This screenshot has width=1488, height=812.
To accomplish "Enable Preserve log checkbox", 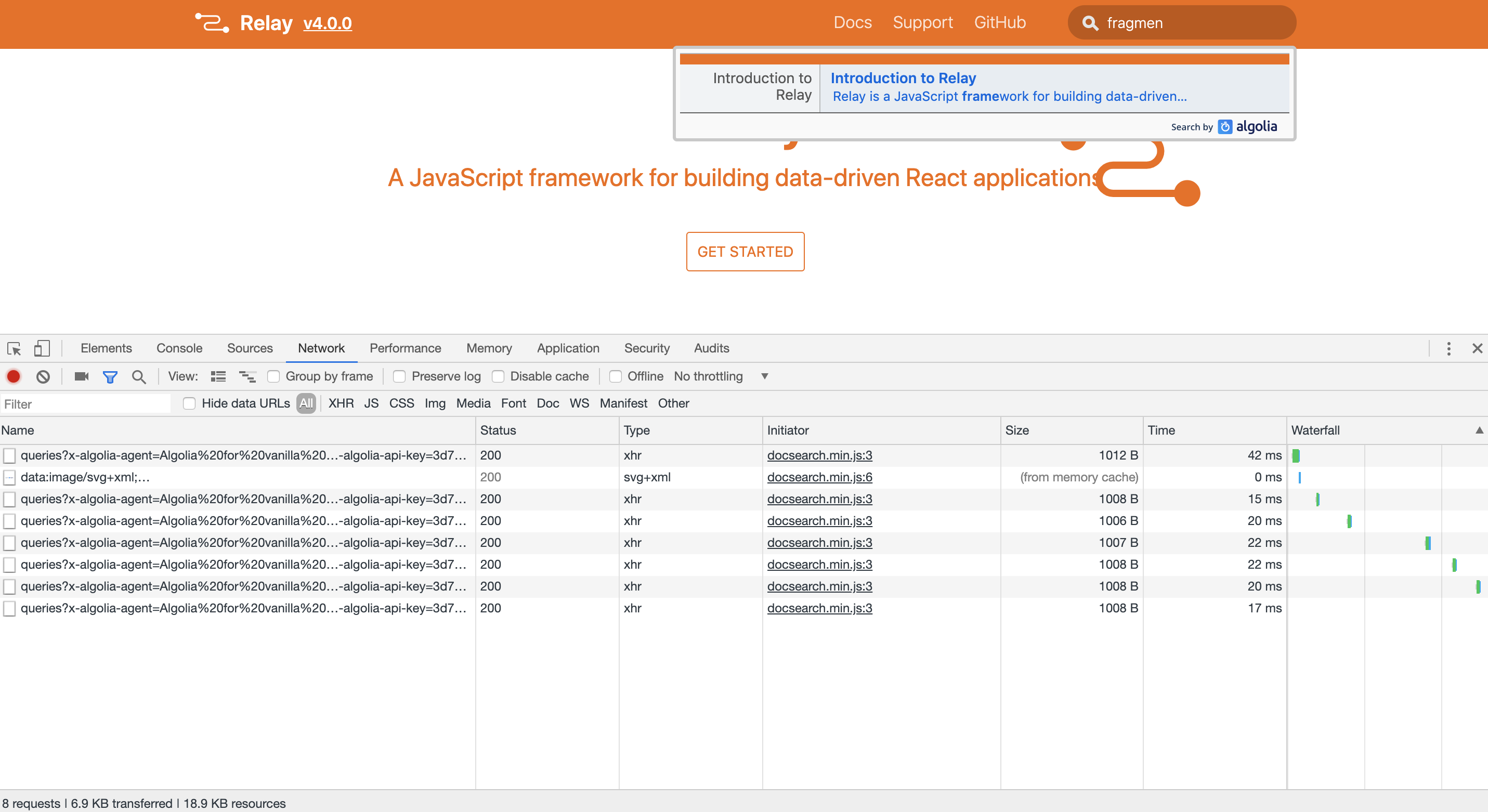I will click(399, 376).
